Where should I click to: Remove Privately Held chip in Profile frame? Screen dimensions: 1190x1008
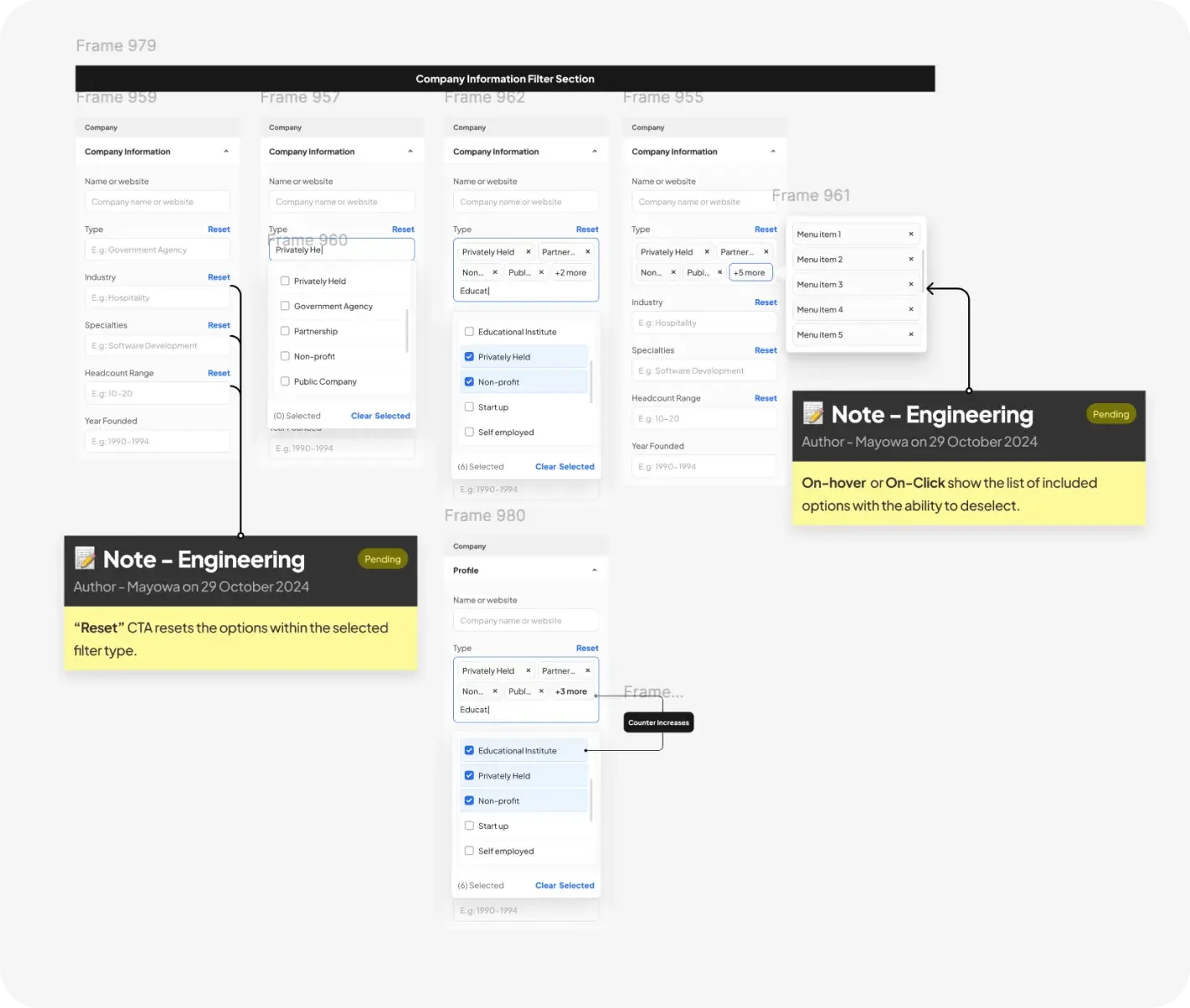[x=529, y=670]
